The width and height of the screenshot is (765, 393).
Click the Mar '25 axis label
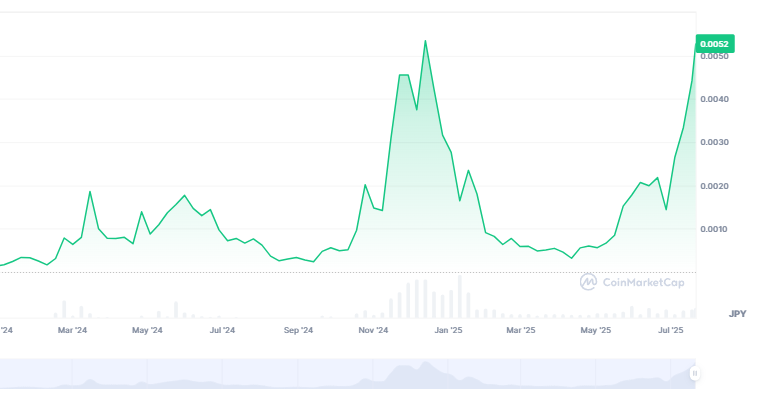pyautogui.click(x=521, y=331)
